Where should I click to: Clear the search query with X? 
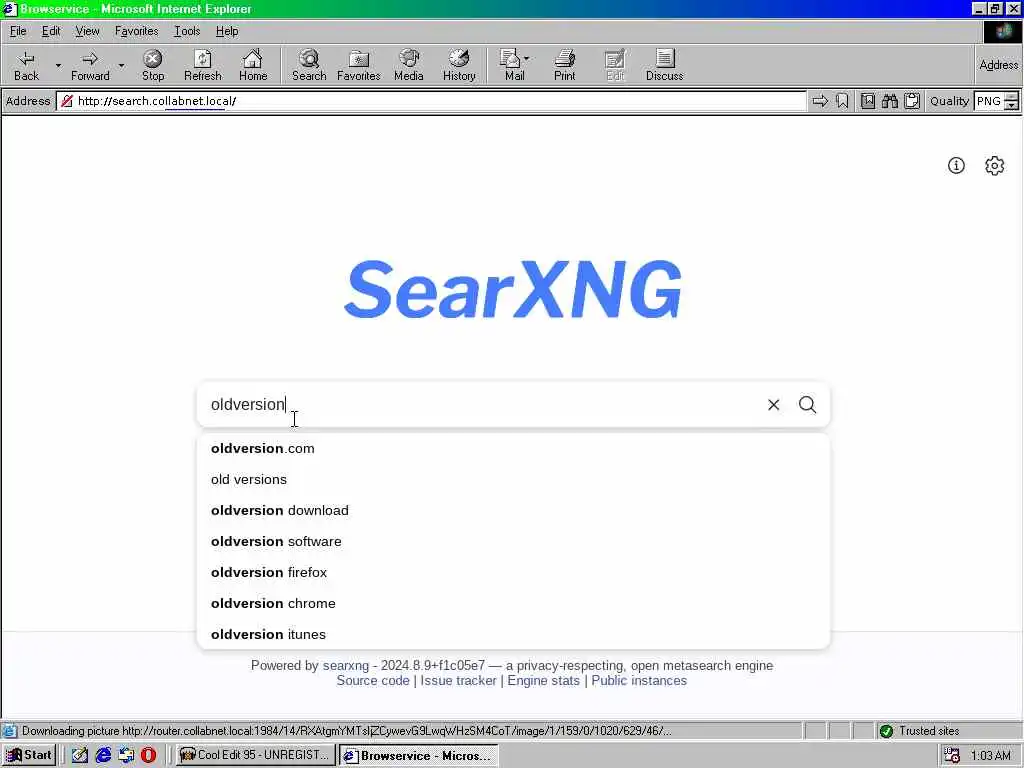(x=773, y=405)
